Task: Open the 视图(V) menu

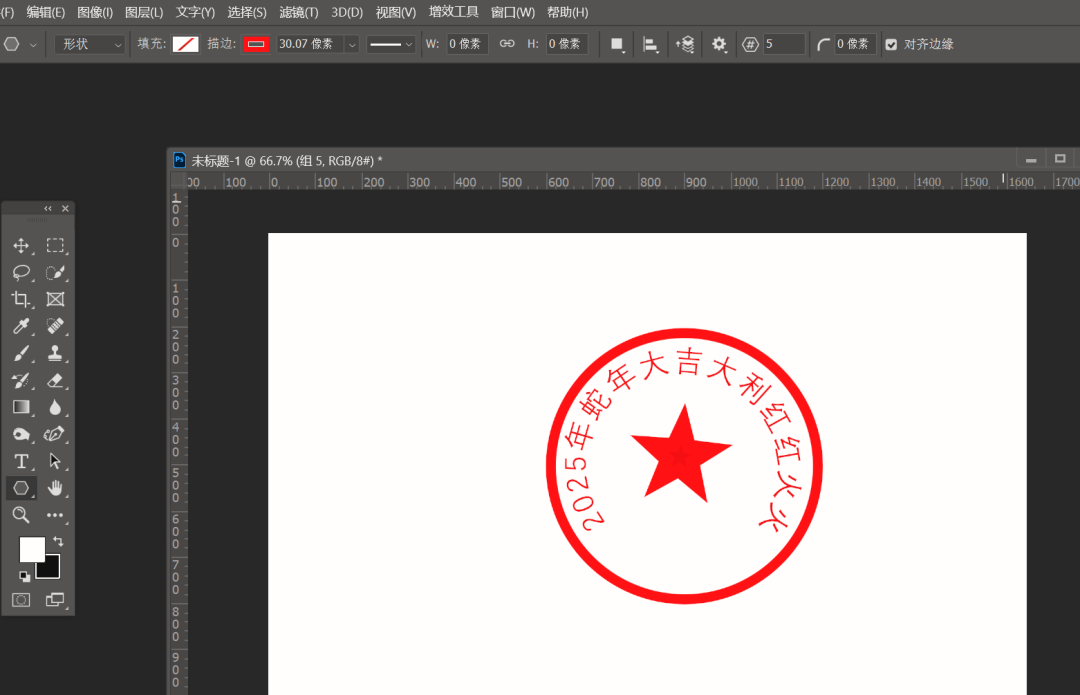Action: click(x=395, y=12)
